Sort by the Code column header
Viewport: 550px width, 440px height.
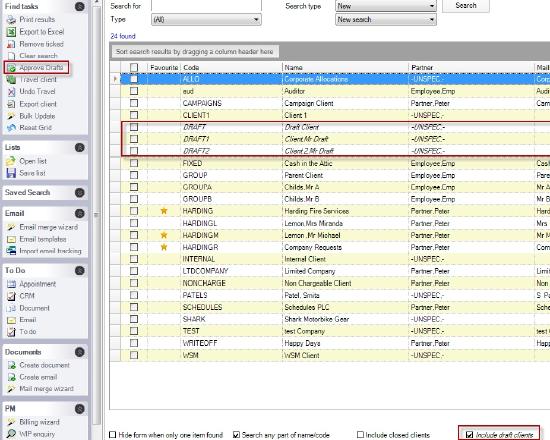pos(231,67)
